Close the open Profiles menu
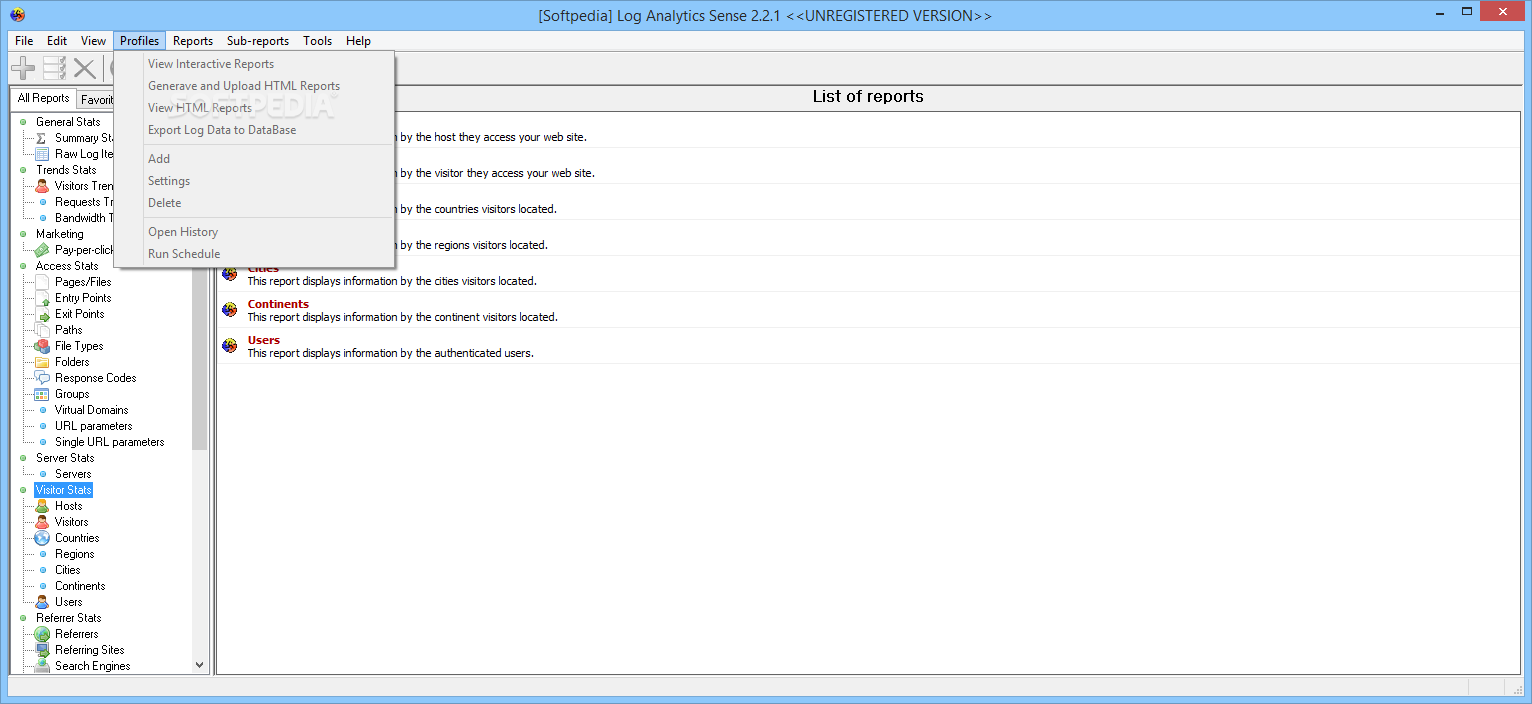Screen dimensions: 1532x704 point(140,41)
